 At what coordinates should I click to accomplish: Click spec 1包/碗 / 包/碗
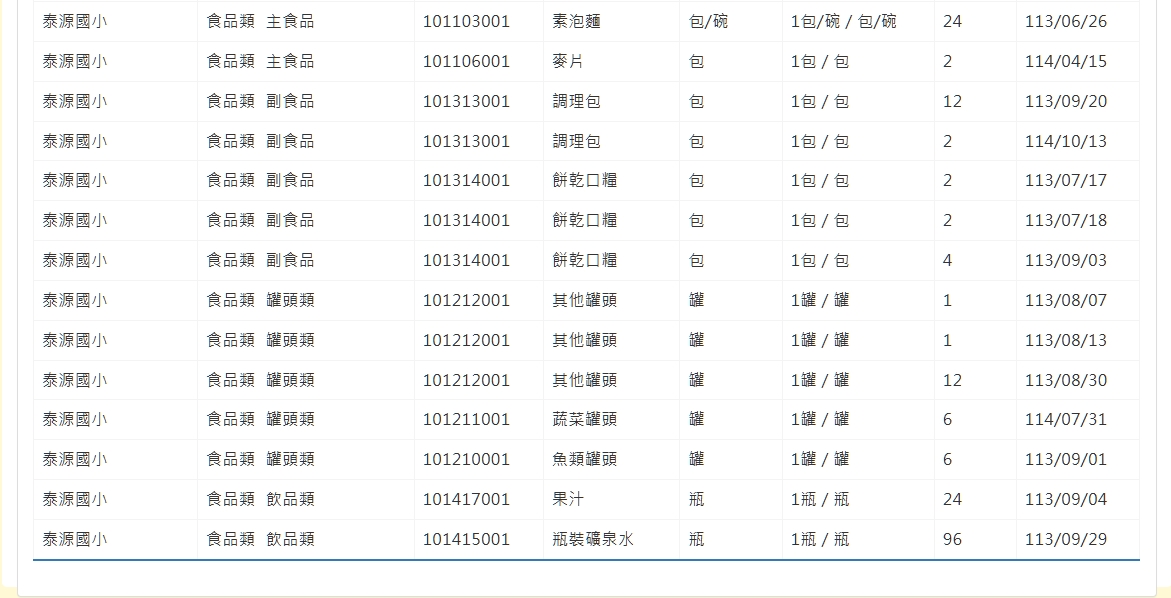tap(844, 22)
